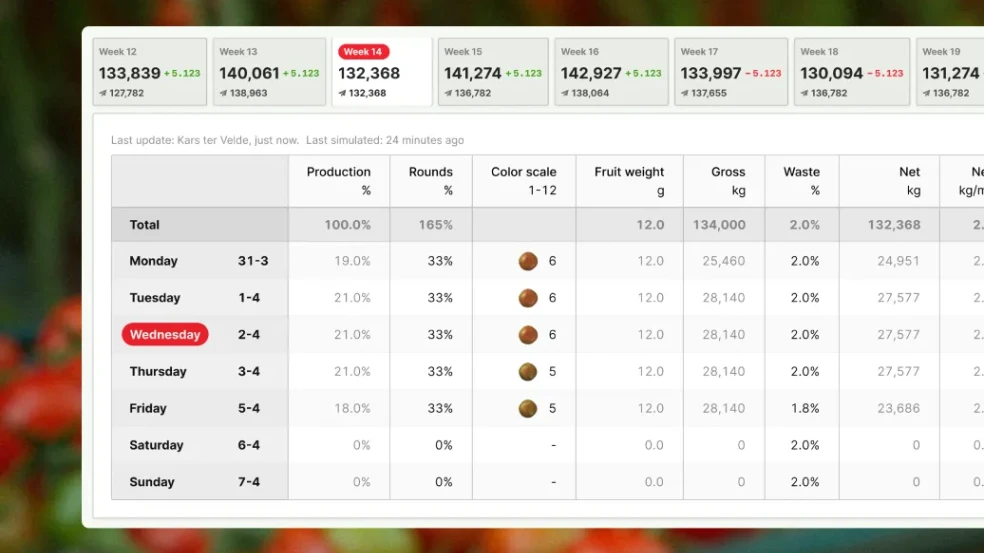The height and width of the screenshot is (553, 984).
Task: Click the Fruit weight column header
Action: [x=629, y=181]
